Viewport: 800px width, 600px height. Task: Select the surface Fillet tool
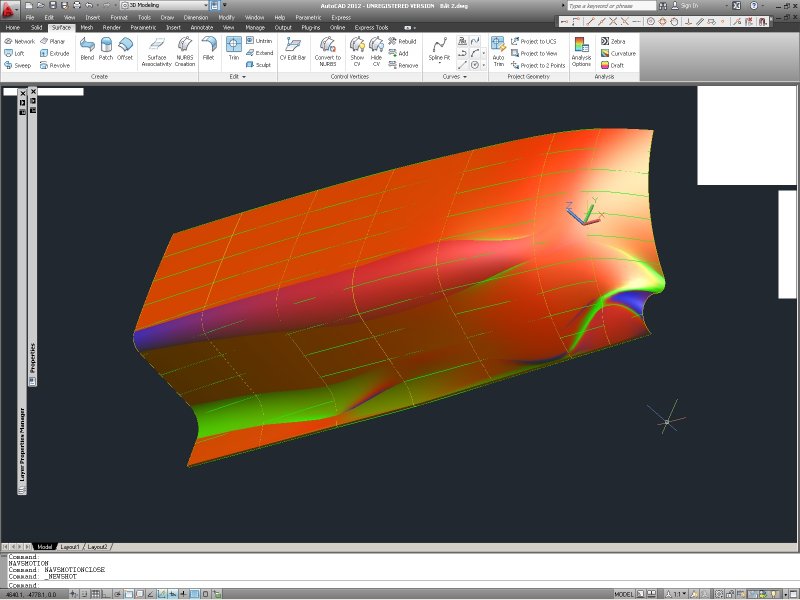point(209,46)
